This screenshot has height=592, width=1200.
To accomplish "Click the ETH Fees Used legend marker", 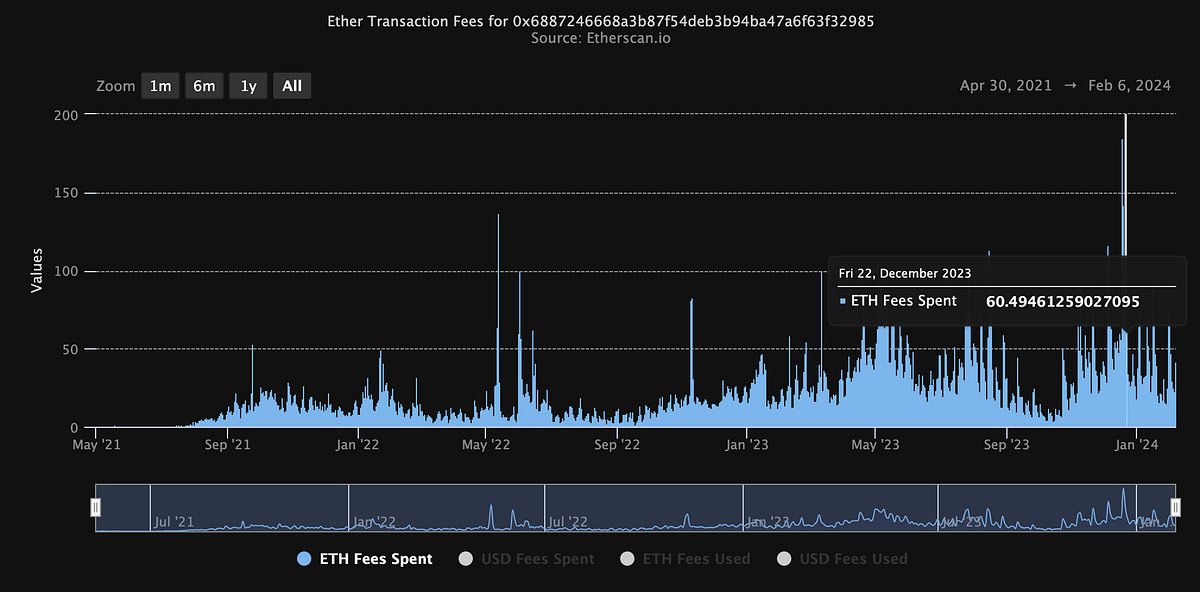I will coord(625,559).
